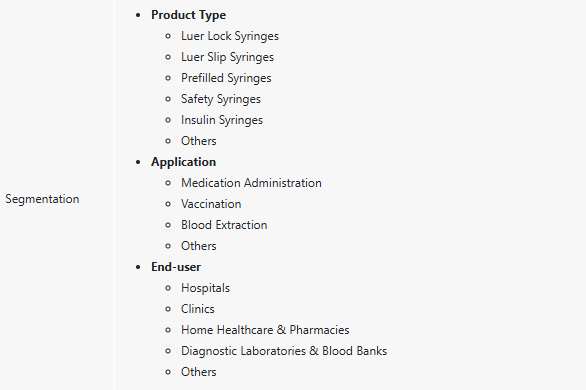Image resolution: width=586 pixels, height=390 pixels.
Task: Click Others under Application
Action: click(x=198, y=246)
